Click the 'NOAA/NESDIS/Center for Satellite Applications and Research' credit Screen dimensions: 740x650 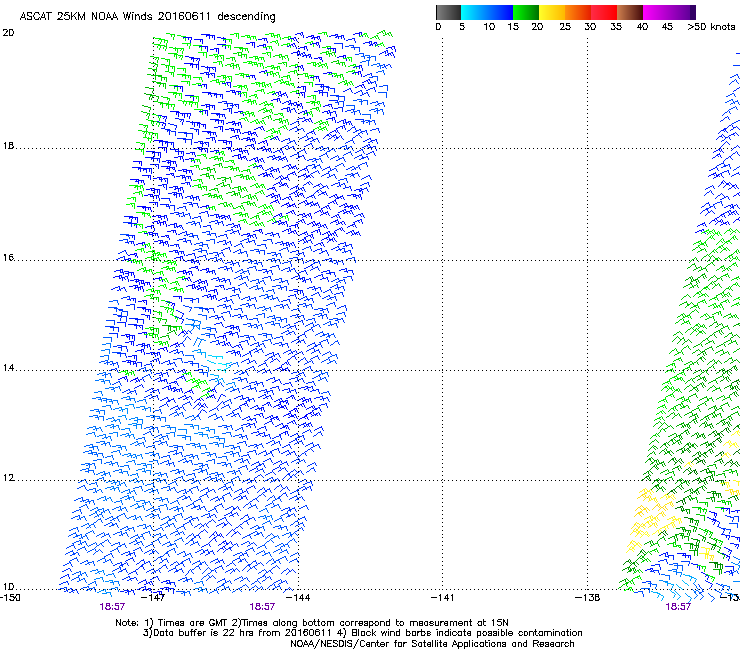point(432,644)
